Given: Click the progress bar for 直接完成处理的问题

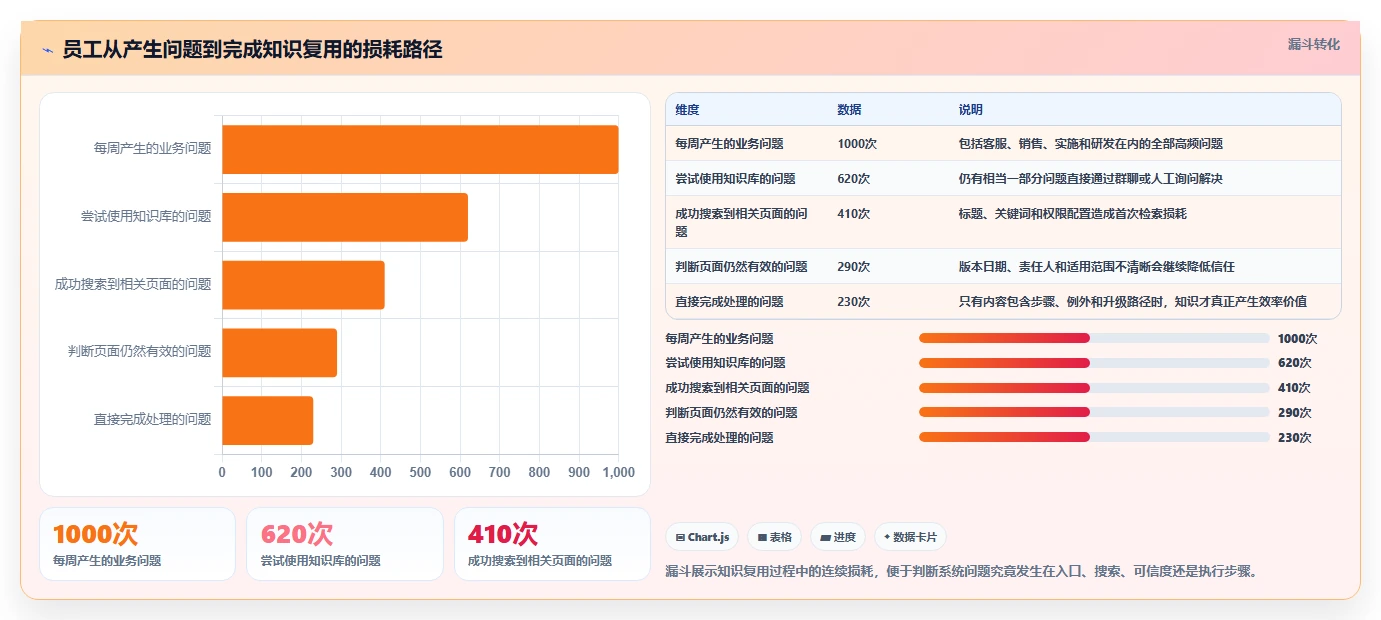Looking at the screenshot, I should [1094, 437].
